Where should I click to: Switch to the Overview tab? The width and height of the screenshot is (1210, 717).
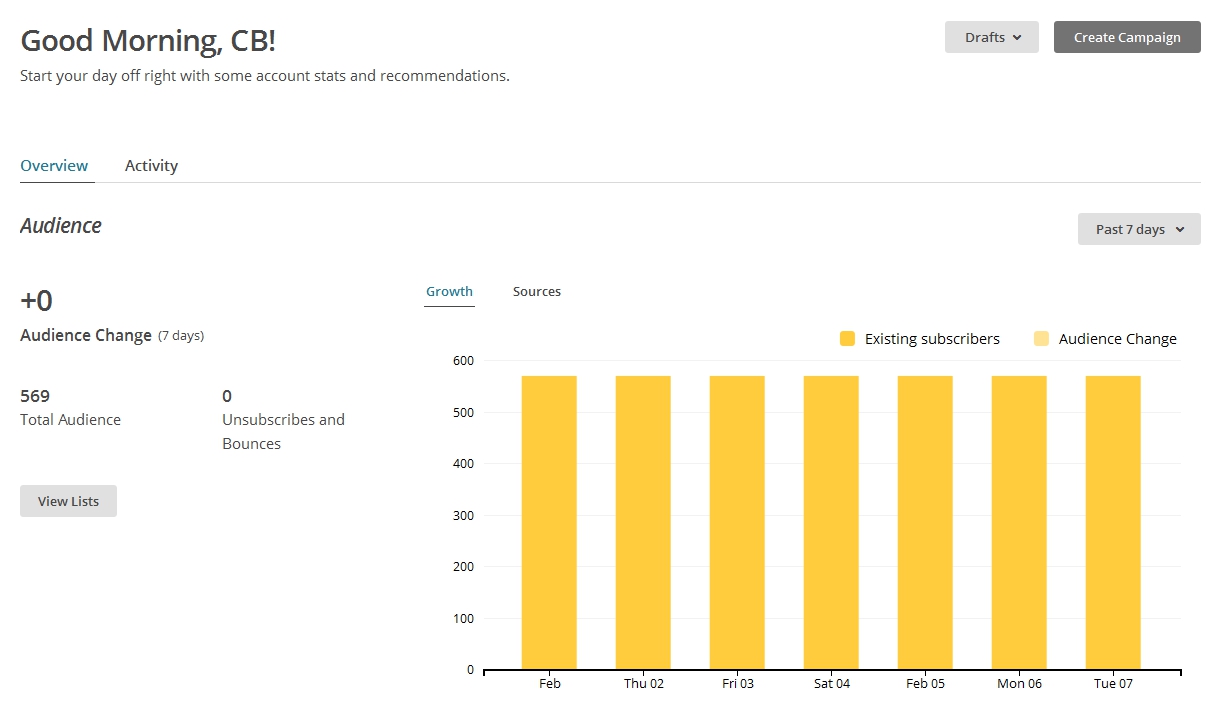(54, 166)
